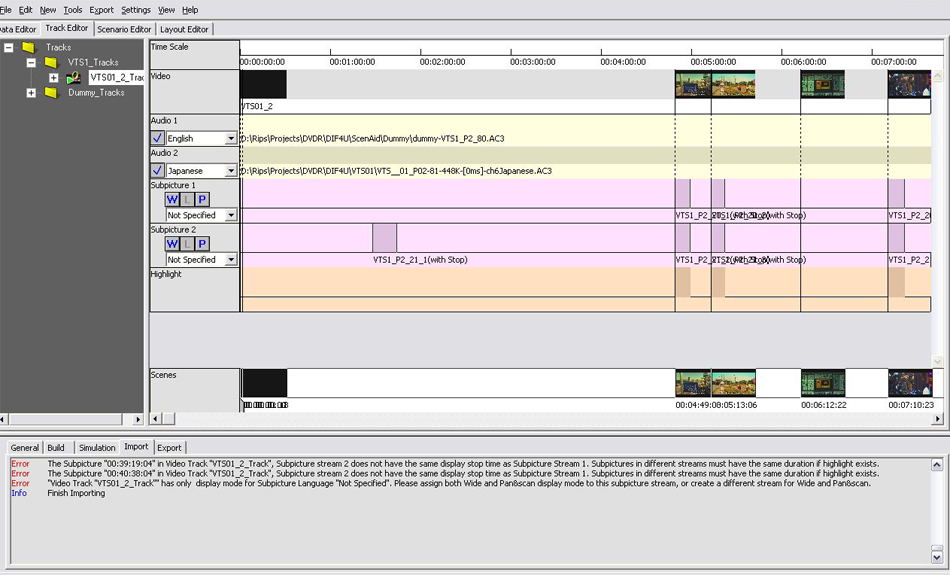
Task: Click the Letterbox (L) button for Subpicture 1
Action: point(187,200)
